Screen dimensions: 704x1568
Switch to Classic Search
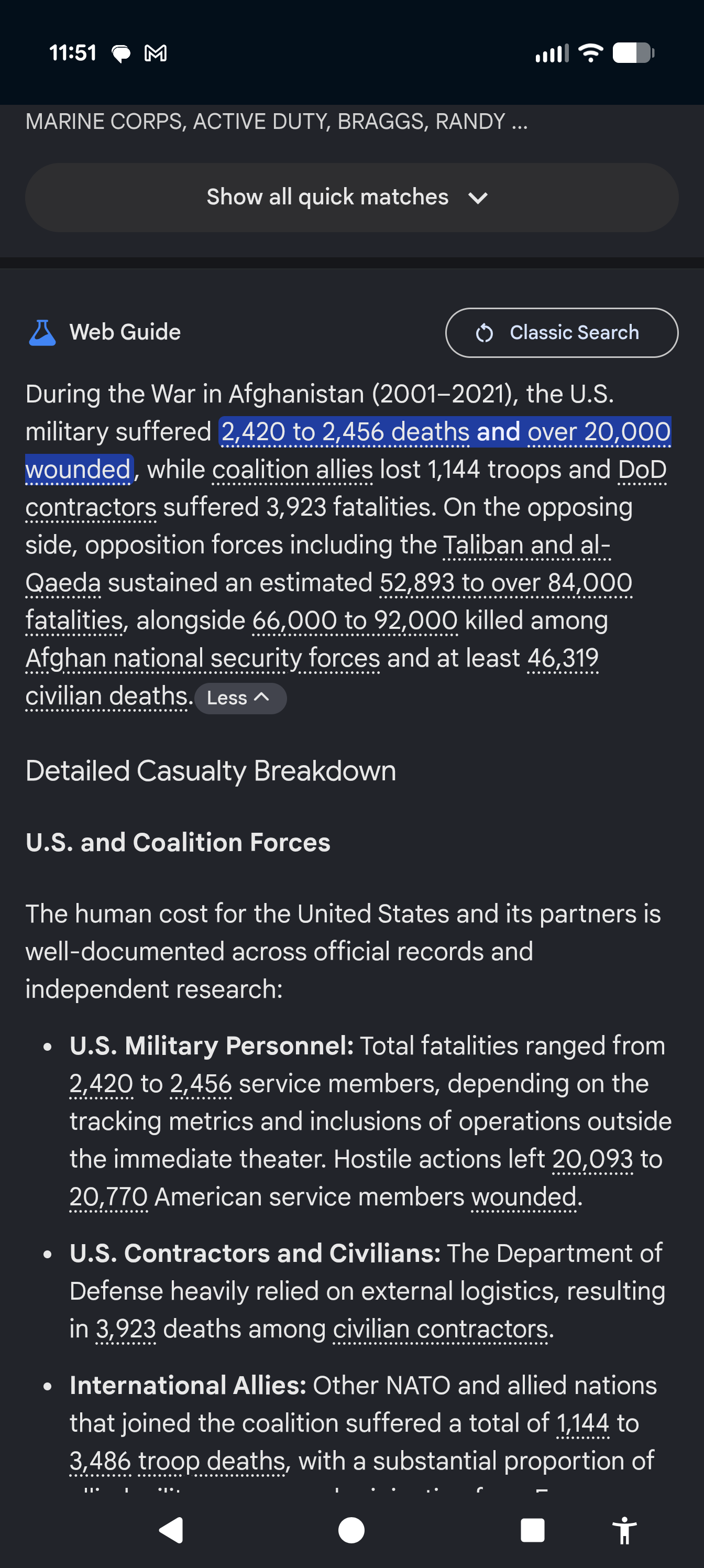point(562,332)
